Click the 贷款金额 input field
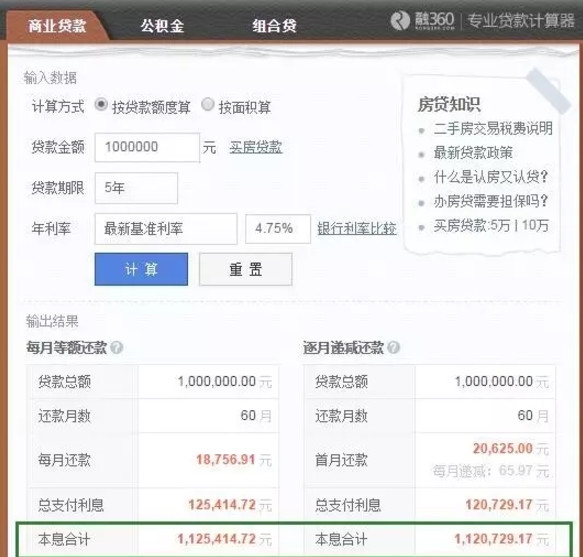 pyautogui.click(x=147, y=147)
